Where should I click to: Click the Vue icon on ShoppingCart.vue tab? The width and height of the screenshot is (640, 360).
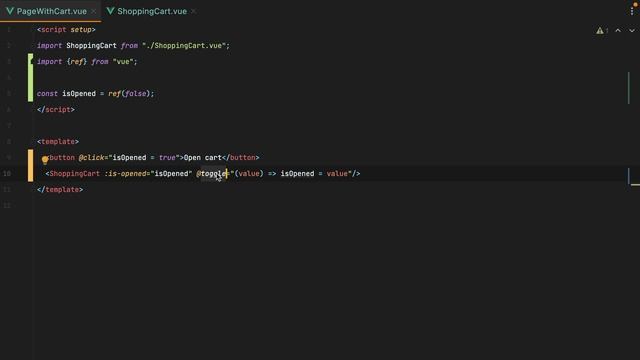point(110,11)
